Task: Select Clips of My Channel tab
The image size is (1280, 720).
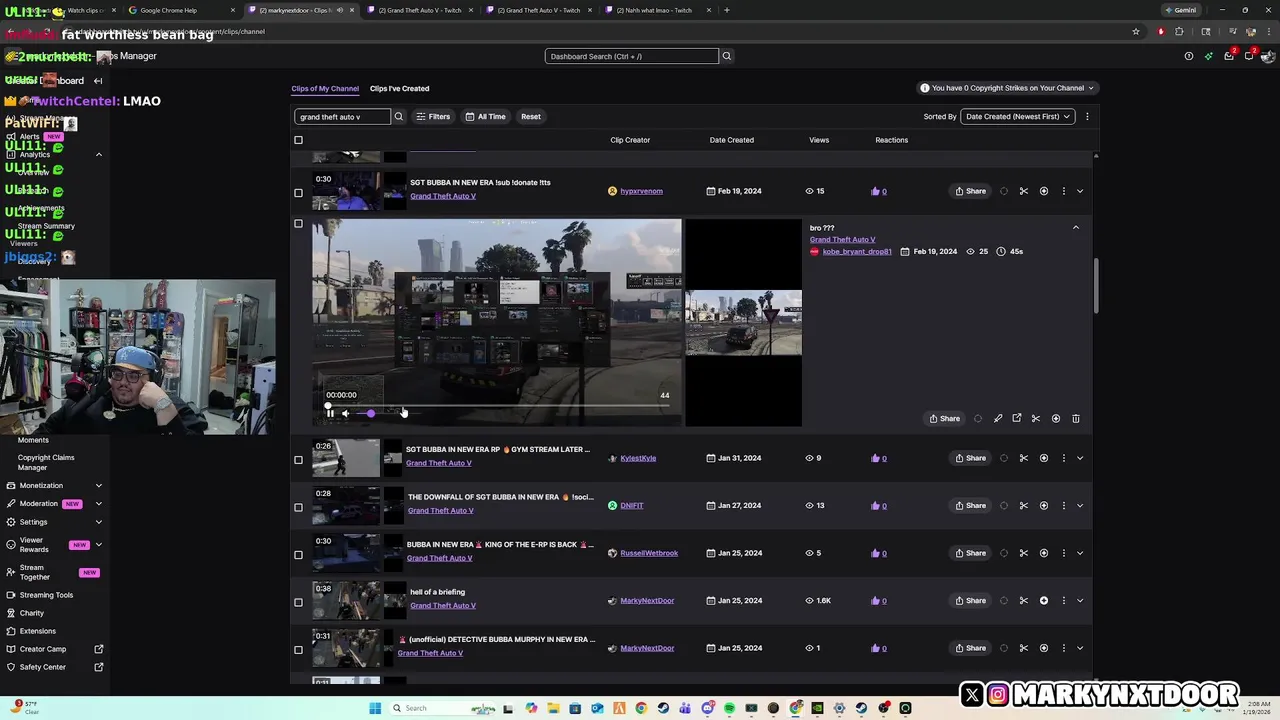Action: tap(325, 88)
